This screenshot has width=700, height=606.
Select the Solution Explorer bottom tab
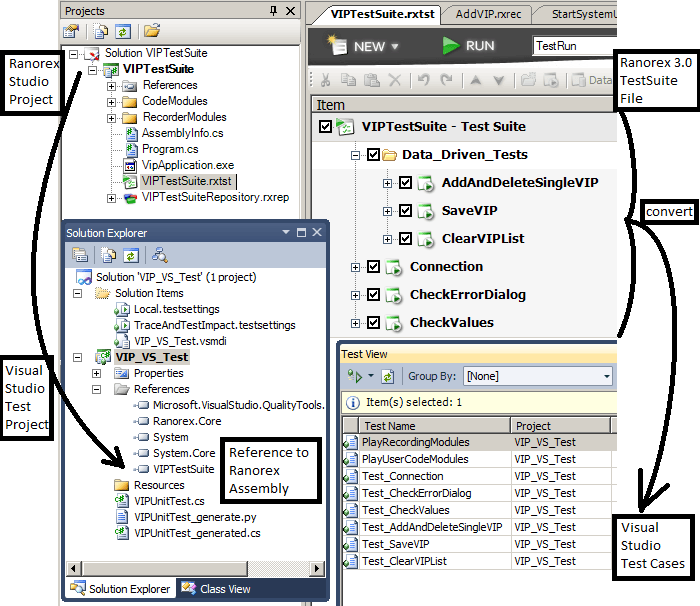121,589
